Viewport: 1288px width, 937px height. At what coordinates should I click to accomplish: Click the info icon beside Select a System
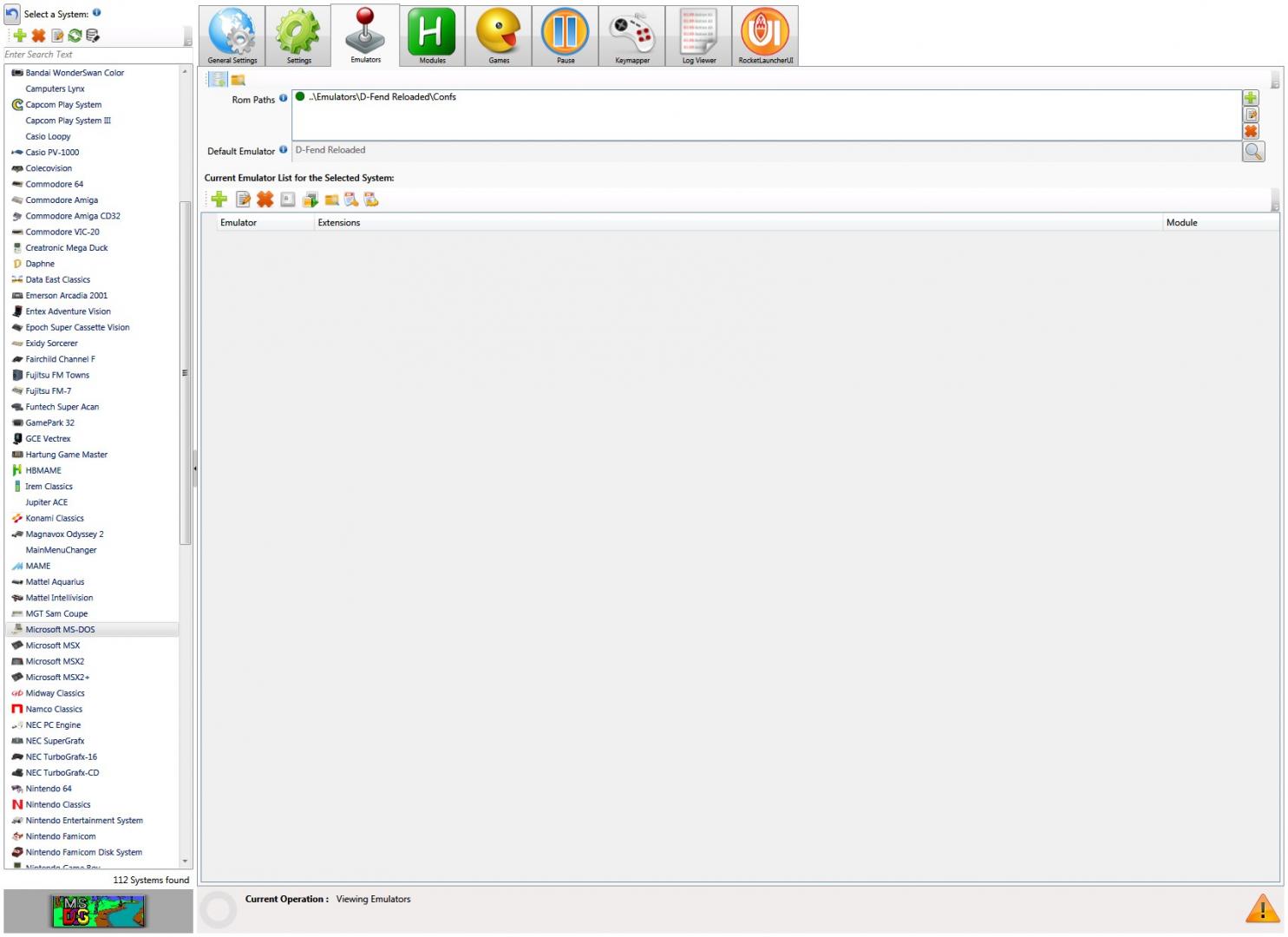[x=96, y=12]
